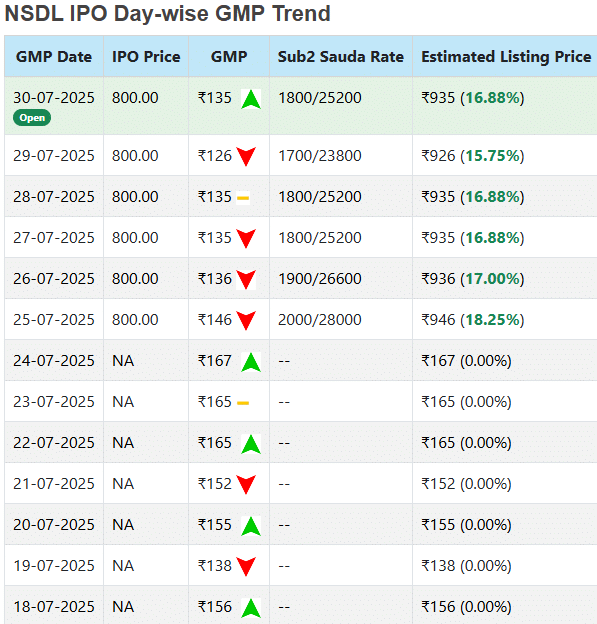Image resolution: width=597 pixels, height=624 pixels.
Task: Click red down arrow next to ₹136
Action: click(x=246, y=279)
